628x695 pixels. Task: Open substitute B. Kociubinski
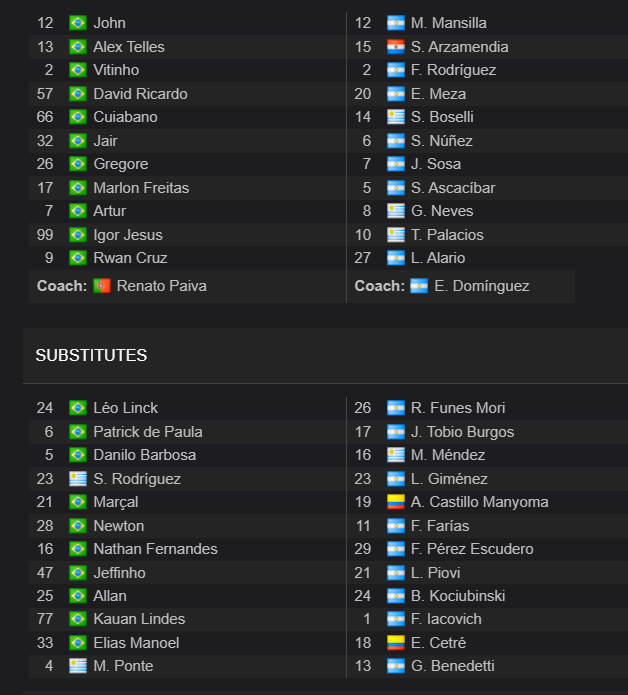(x=458, y=596)
